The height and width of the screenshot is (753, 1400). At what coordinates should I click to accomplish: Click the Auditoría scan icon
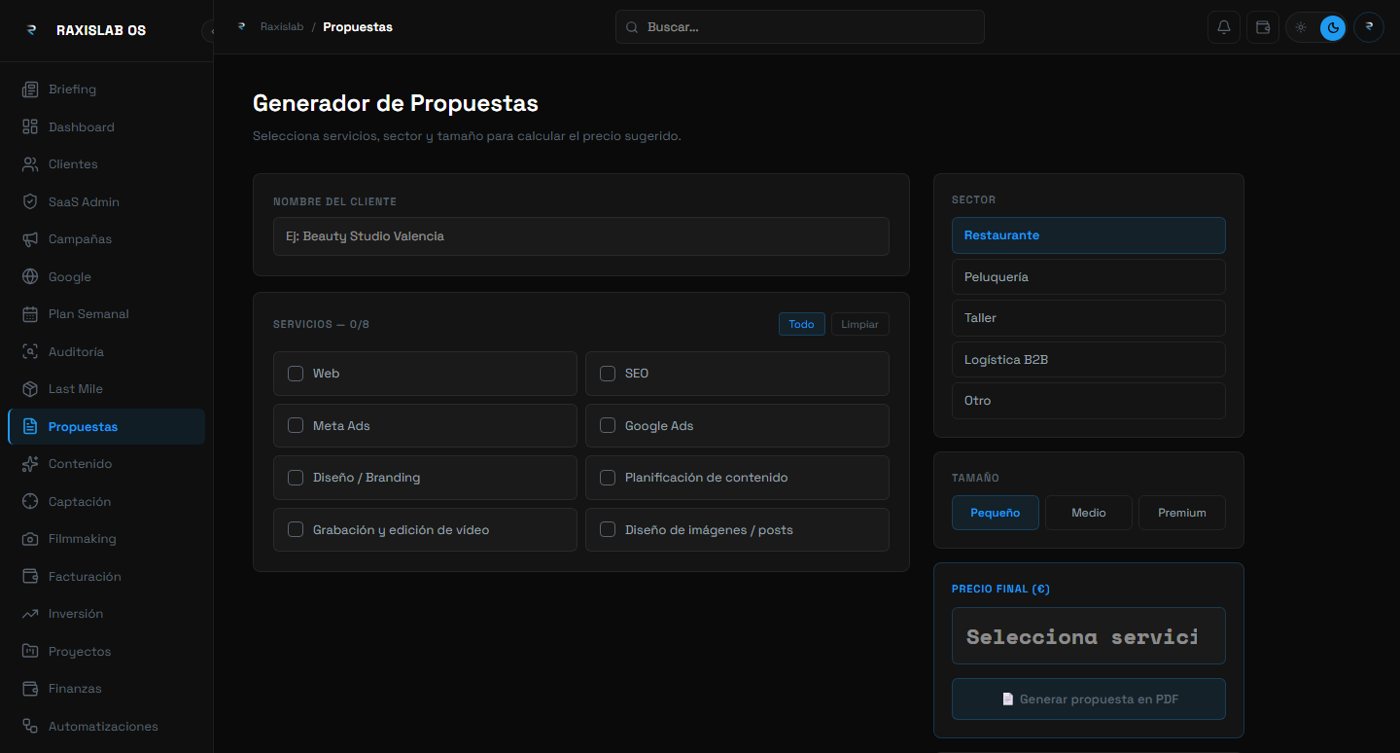pyautogui.click(x=30, y=352)
